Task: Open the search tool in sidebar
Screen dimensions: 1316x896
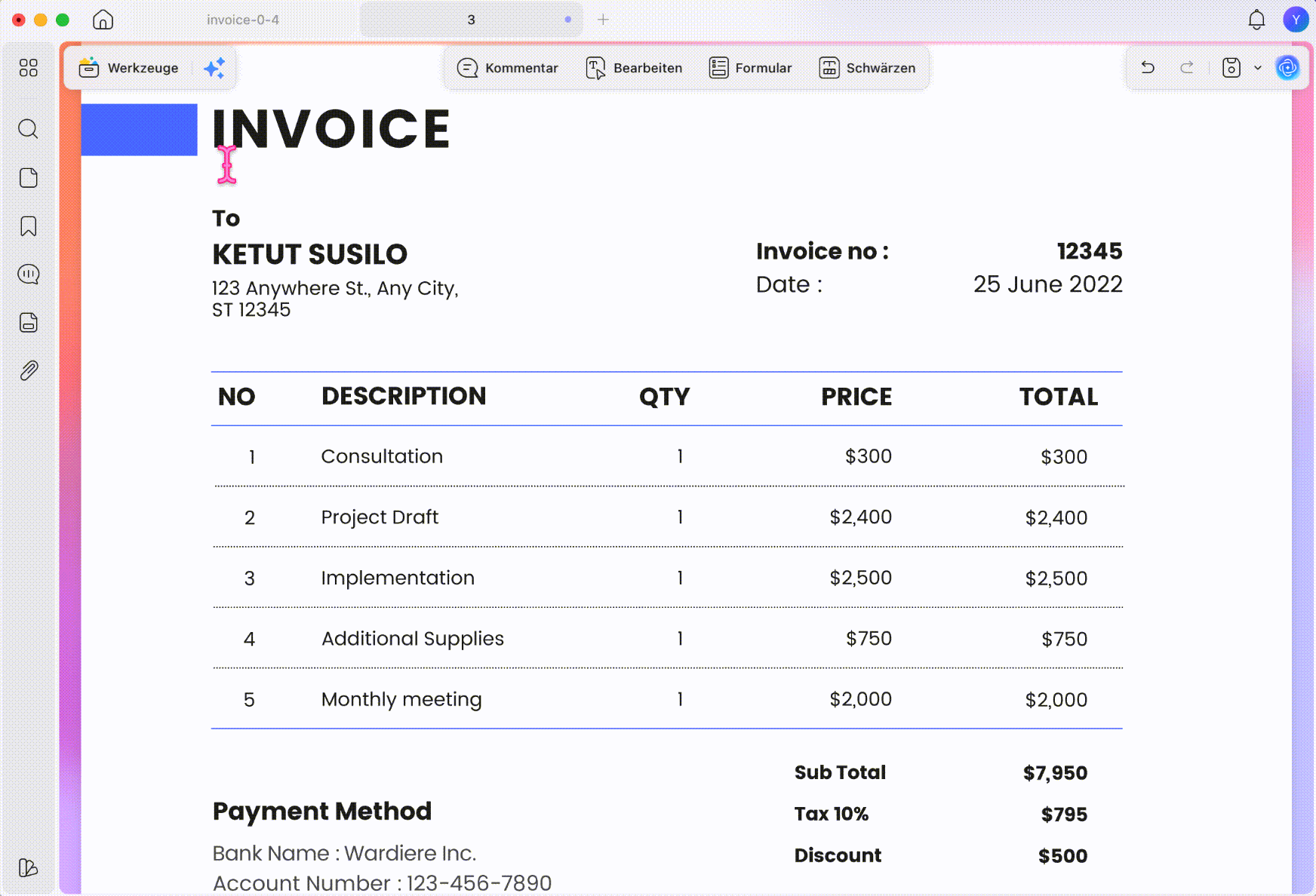Action: pyautogui.click(x=28, y=129)
